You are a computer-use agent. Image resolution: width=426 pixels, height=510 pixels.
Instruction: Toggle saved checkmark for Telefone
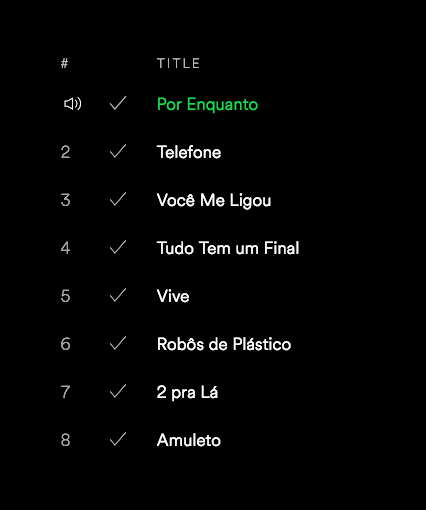click(118, 151)
